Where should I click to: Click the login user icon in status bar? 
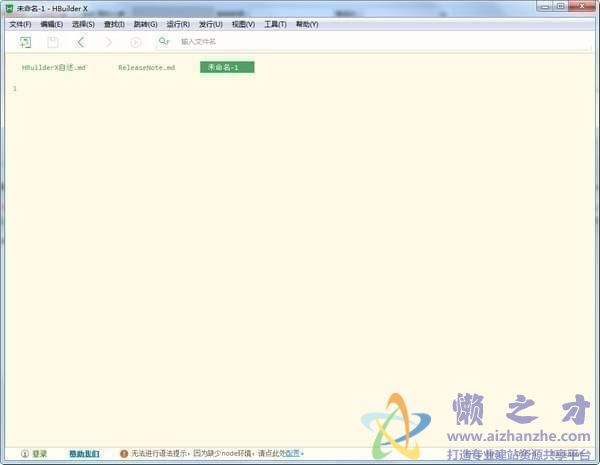24,454
